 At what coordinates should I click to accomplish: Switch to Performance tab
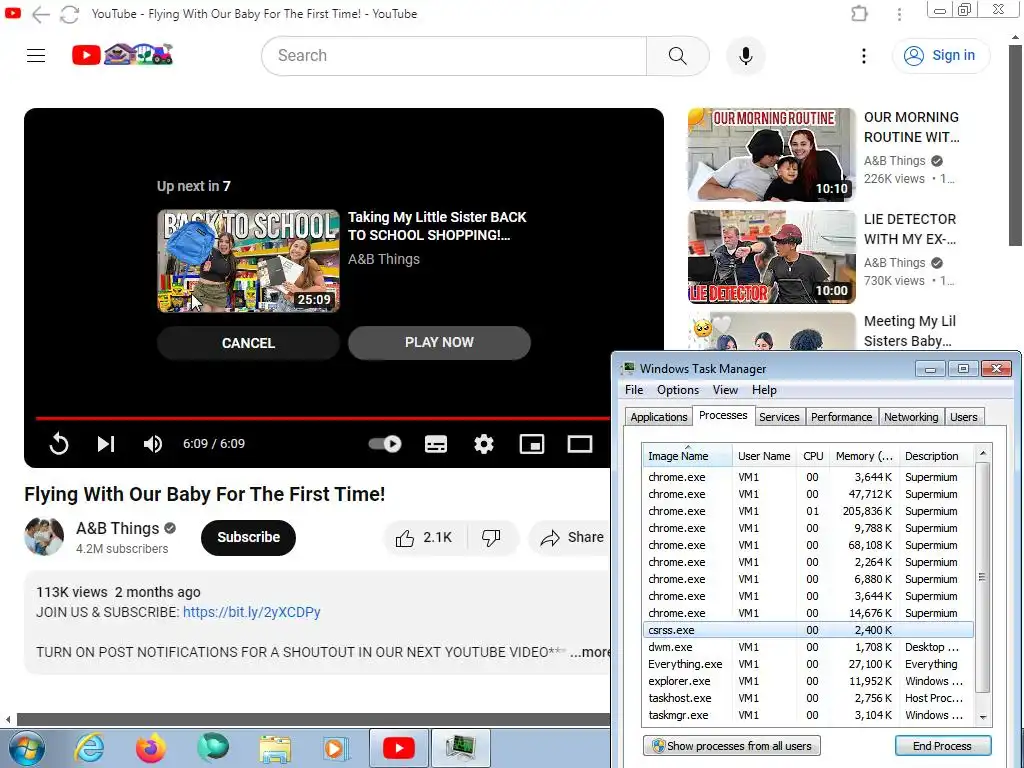(x=841, y=417)
